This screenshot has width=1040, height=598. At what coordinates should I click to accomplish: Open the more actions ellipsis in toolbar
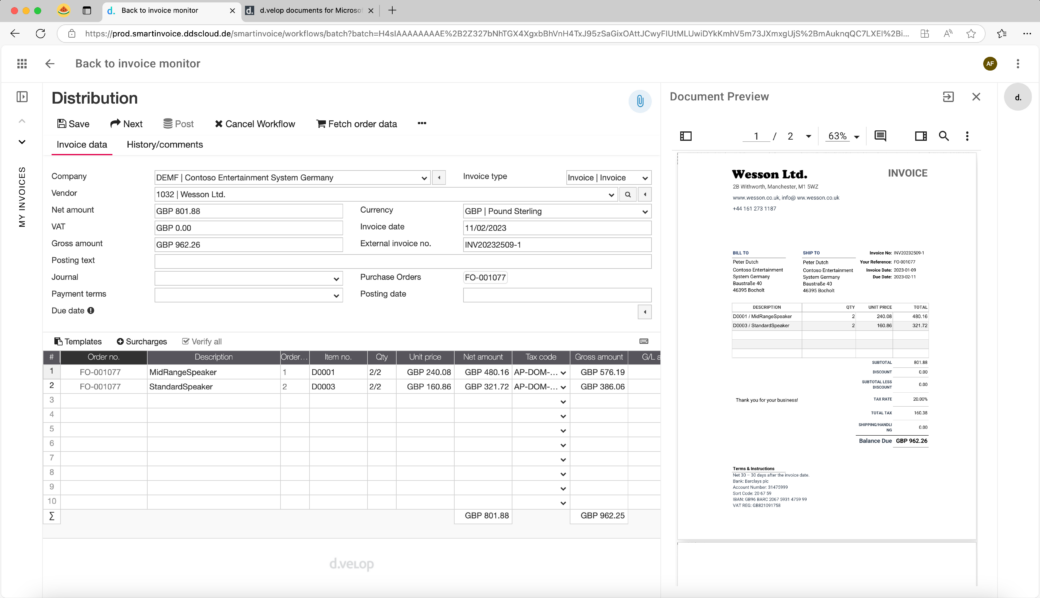pyautogui.click(x=422, y=123)
